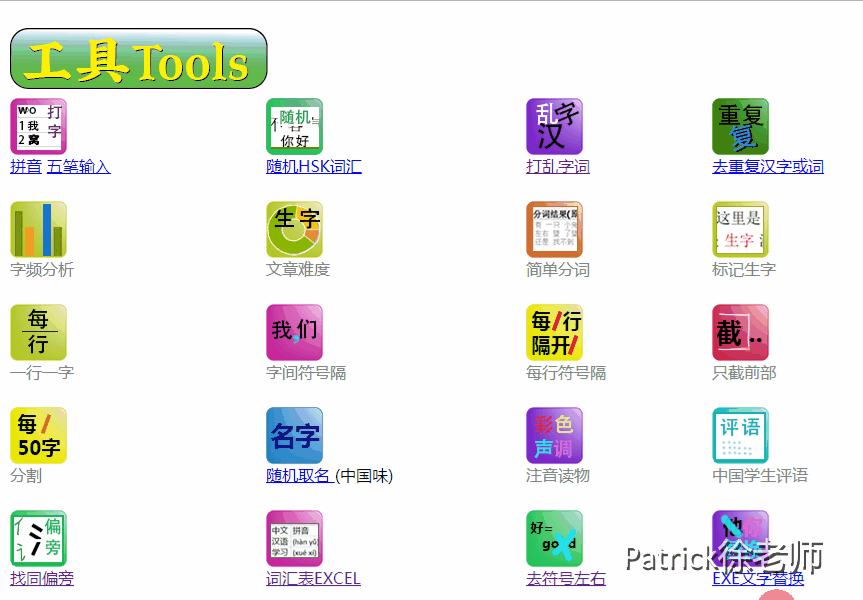Click the pinyin input tool icon
This screenshot has height=600, width=863.
pos(38,127)
